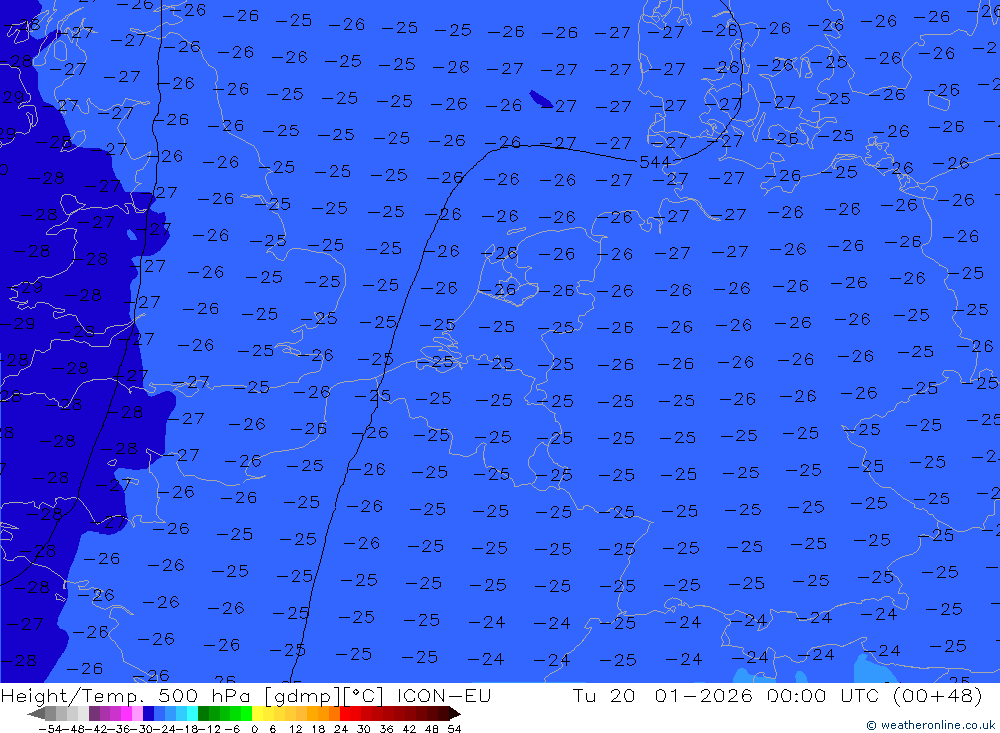
Task: Click the -18 label on the colour scale
Action: [188, 729]
